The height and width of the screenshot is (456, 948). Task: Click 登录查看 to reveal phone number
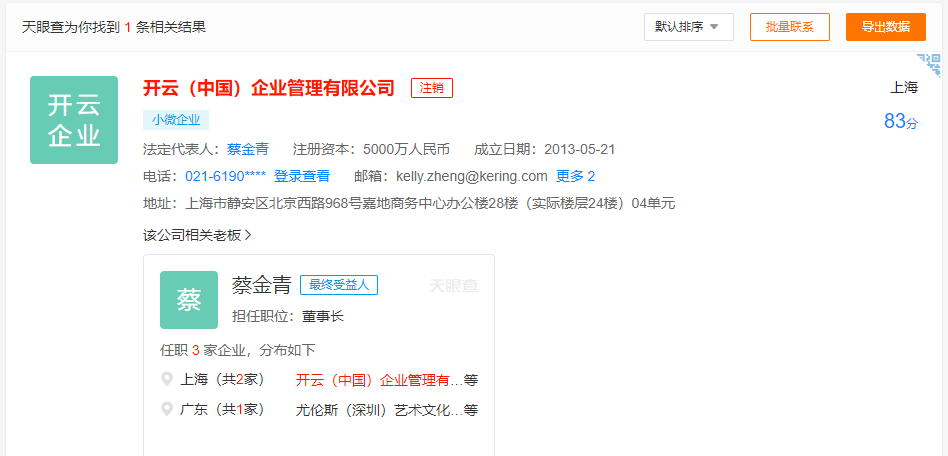(x=302, y=176)
